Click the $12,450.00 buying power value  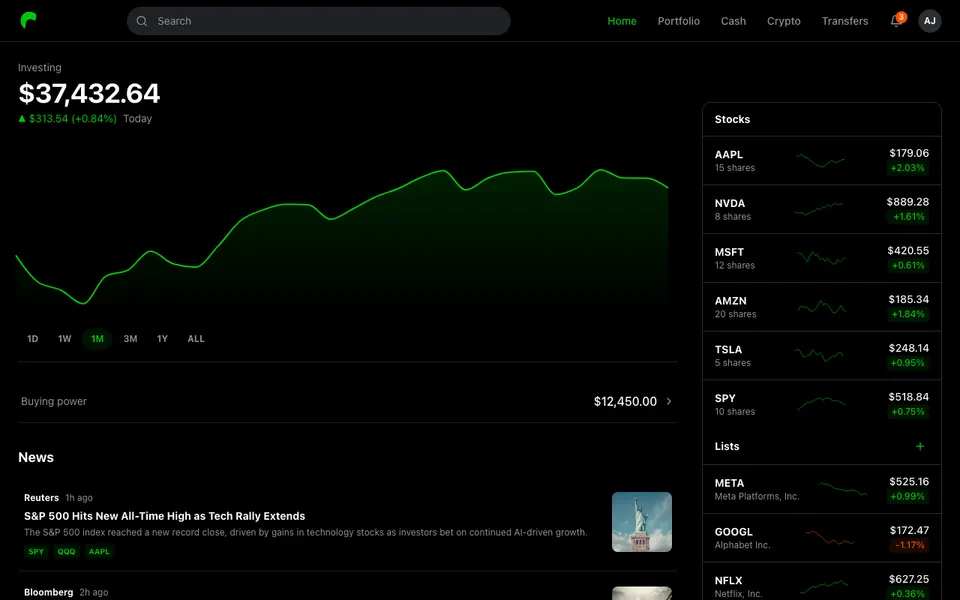(625, 402)
